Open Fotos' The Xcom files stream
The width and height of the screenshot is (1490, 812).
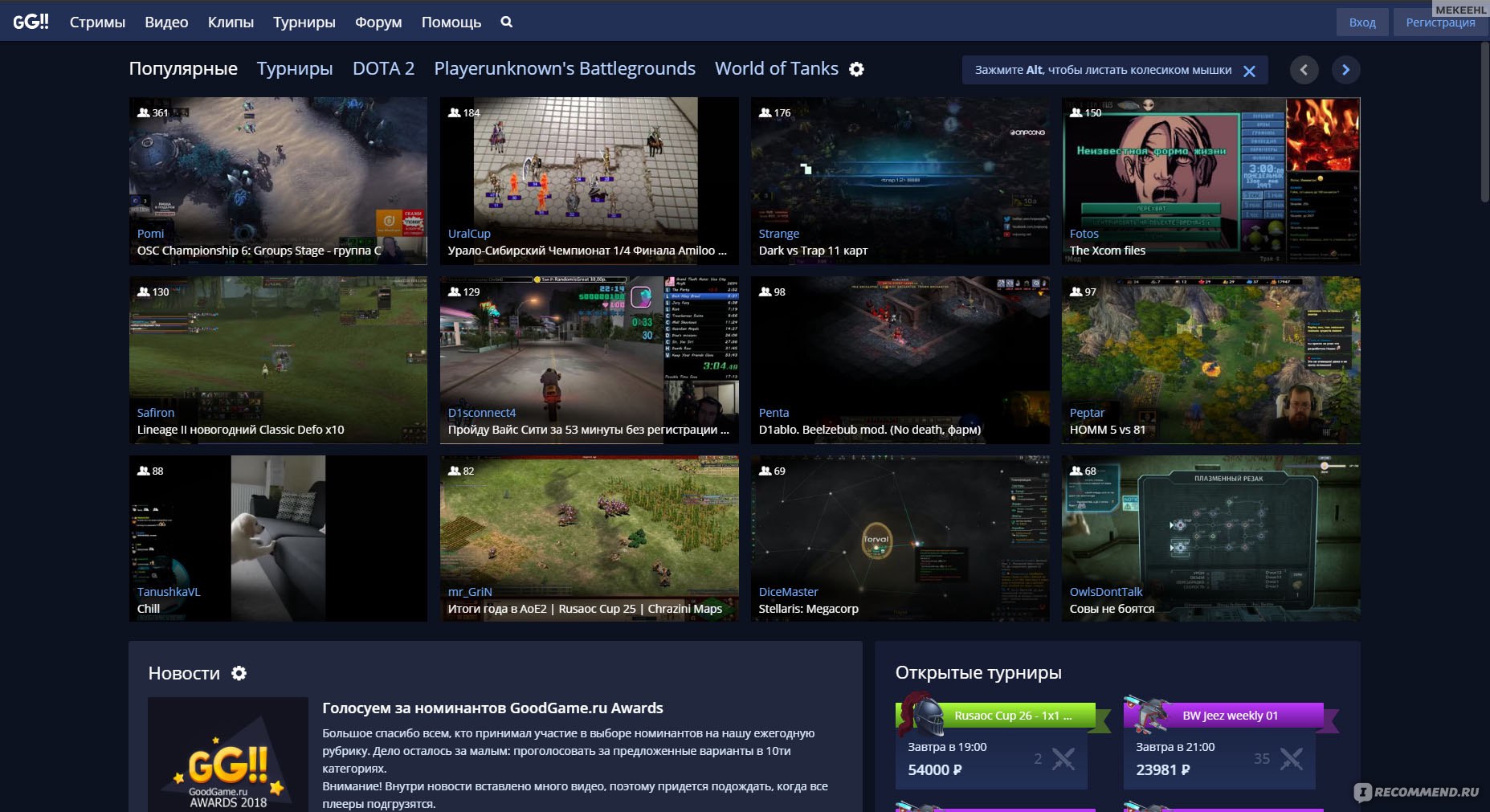pyautogui.click(x=1210, y=181)
